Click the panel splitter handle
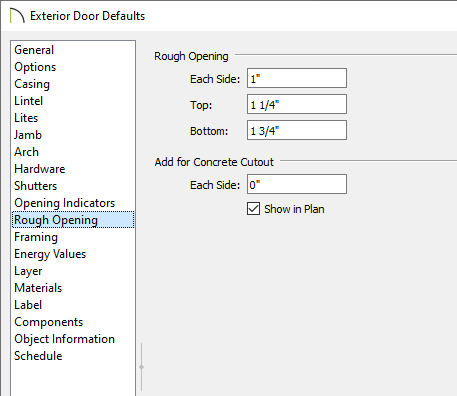This screenshot has height=396, width=457. (x=141, y=367)
